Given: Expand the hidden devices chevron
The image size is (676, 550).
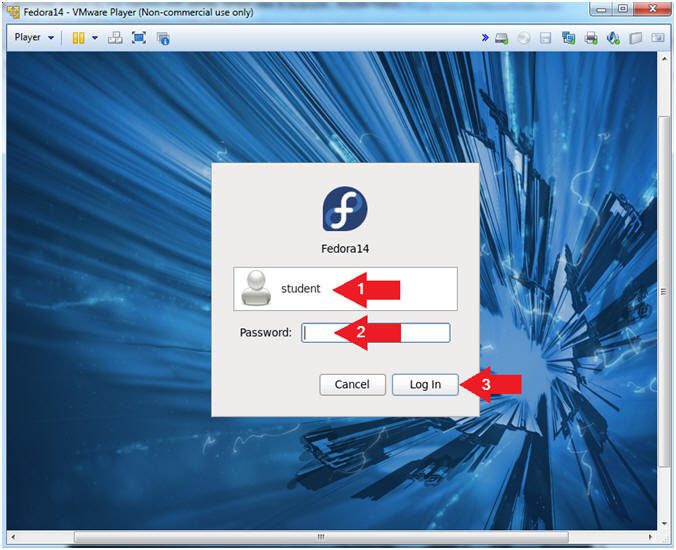Looking at the screenshot, I should (x=485, y=38).
